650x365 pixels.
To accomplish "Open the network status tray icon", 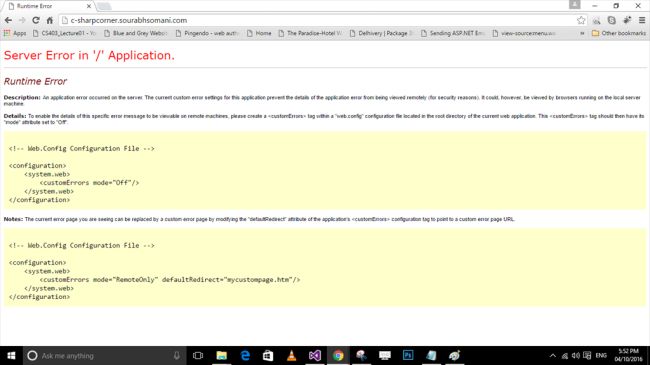I will pos(565,355).
